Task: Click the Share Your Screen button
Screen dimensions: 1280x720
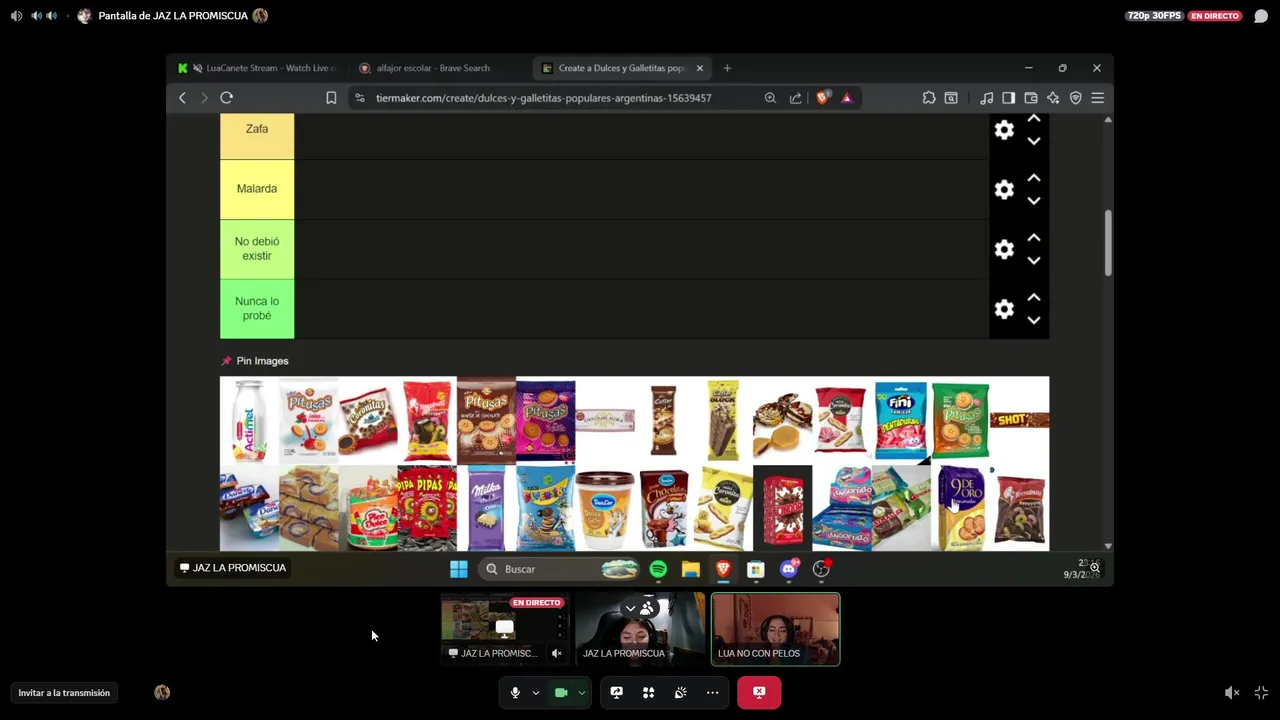Action: [616, 692]
